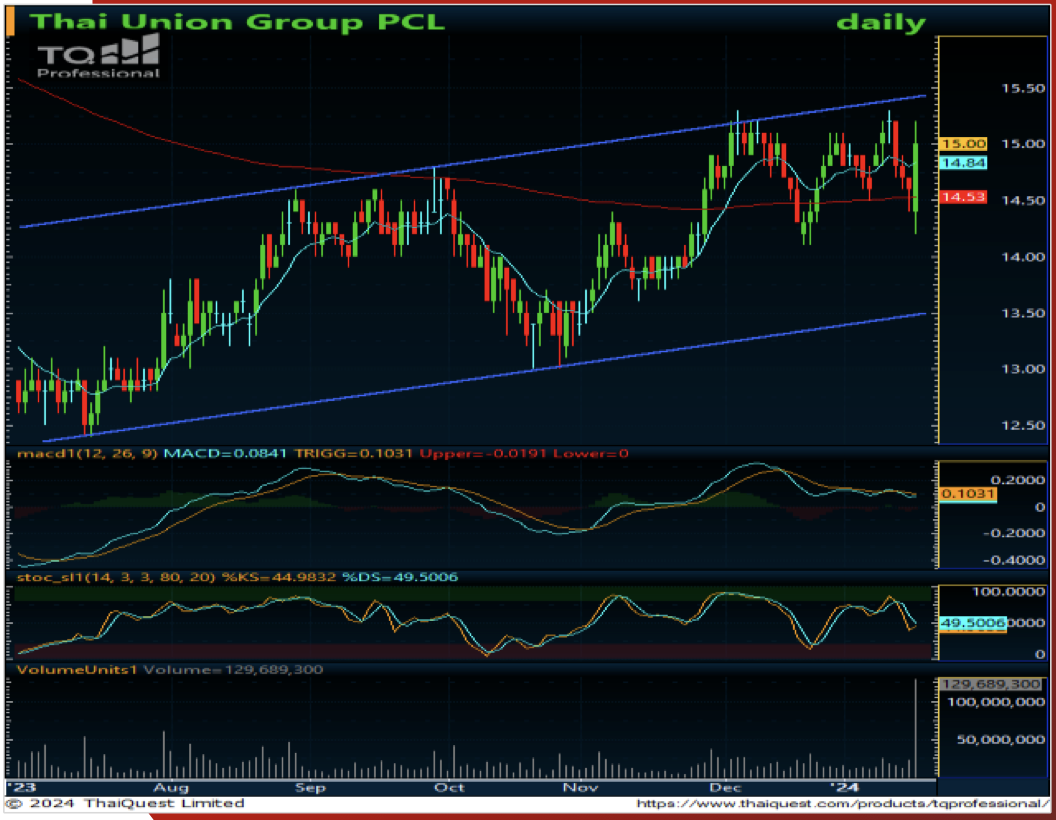Image resolution: width=1056 pixels, height=820 pixels.
Task: Click the orange 0.1031 MACD axis tag
Action: [x=967, y=494]
